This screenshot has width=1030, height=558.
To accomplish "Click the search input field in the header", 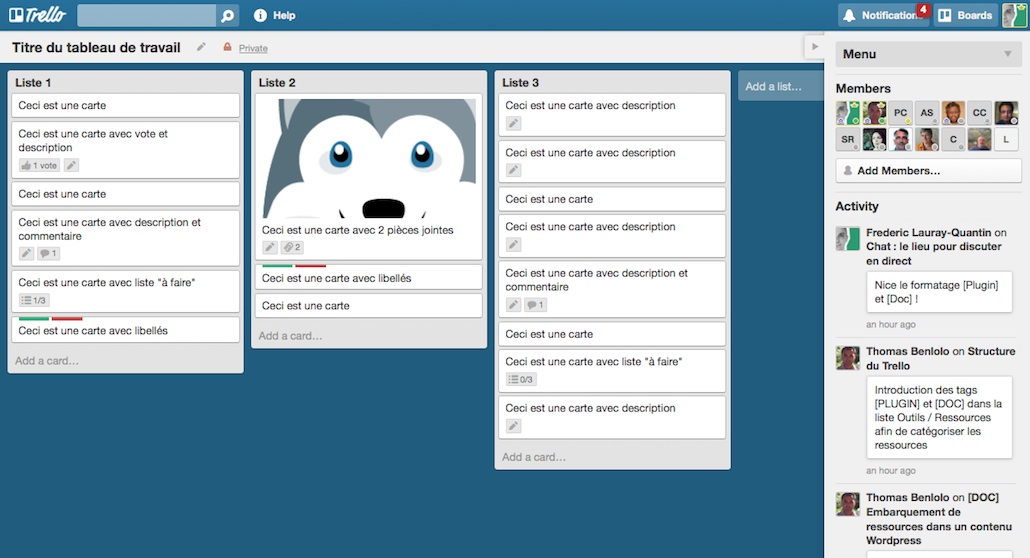I will pyautogui.click(x=146, y=15).
